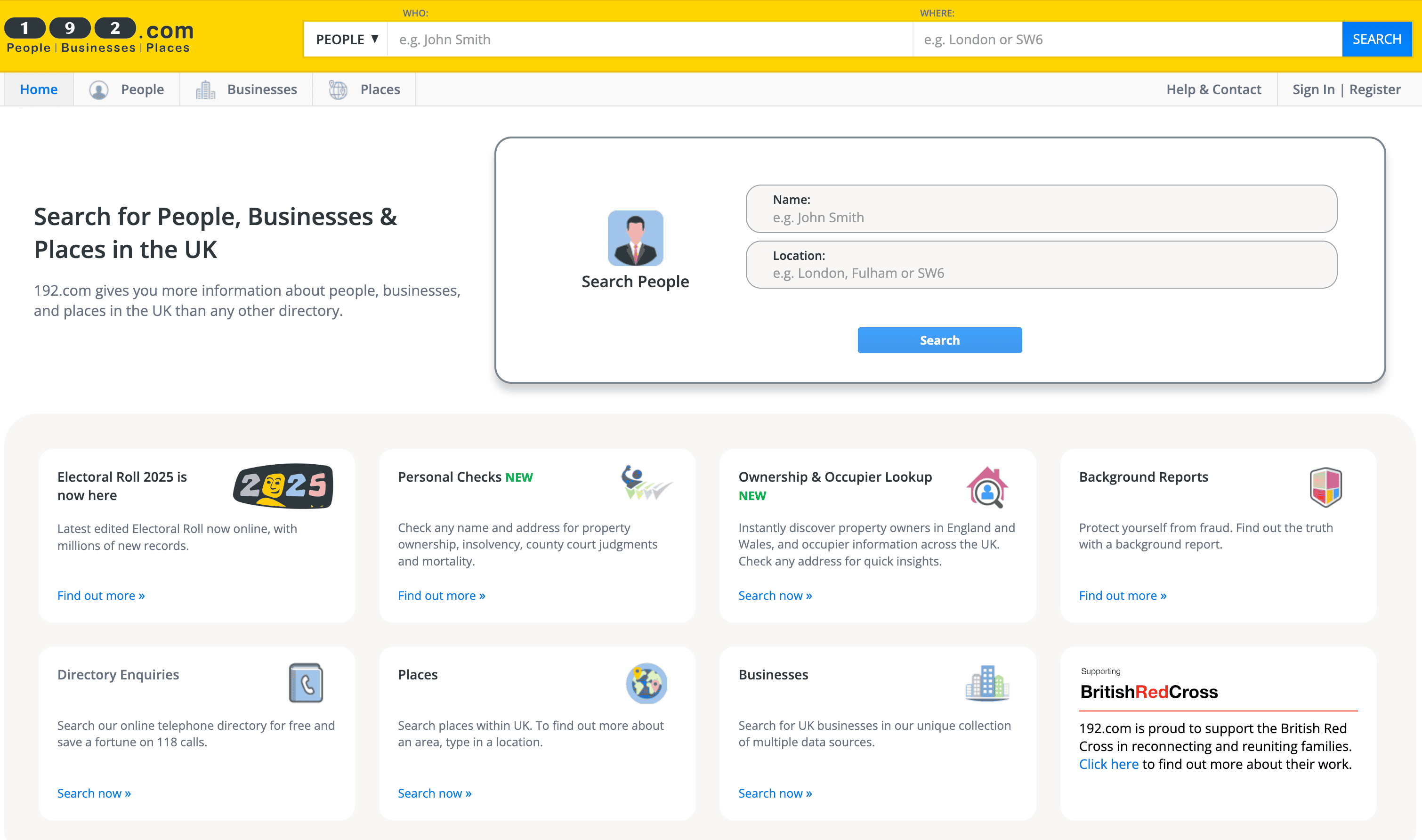Screen dimensions: 1422x840
Task: Click the Background Reports shield icon
Action: coord(1325,487)
